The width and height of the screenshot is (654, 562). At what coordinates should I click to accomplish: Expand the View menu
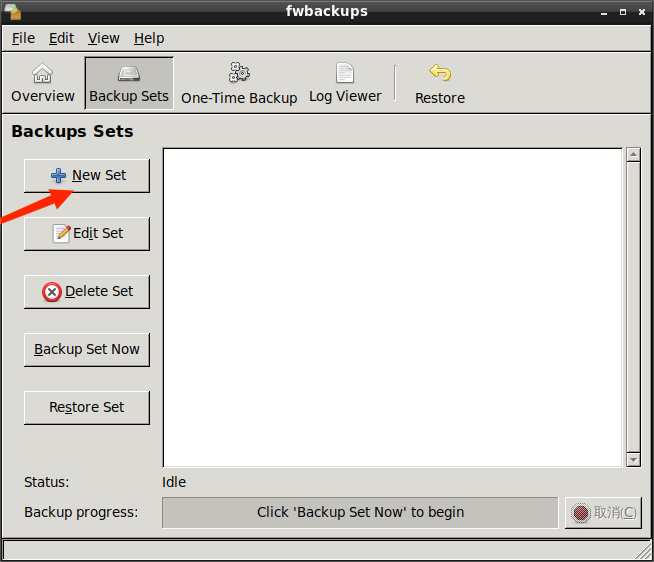pyautogui.click(x=104, y=38)
